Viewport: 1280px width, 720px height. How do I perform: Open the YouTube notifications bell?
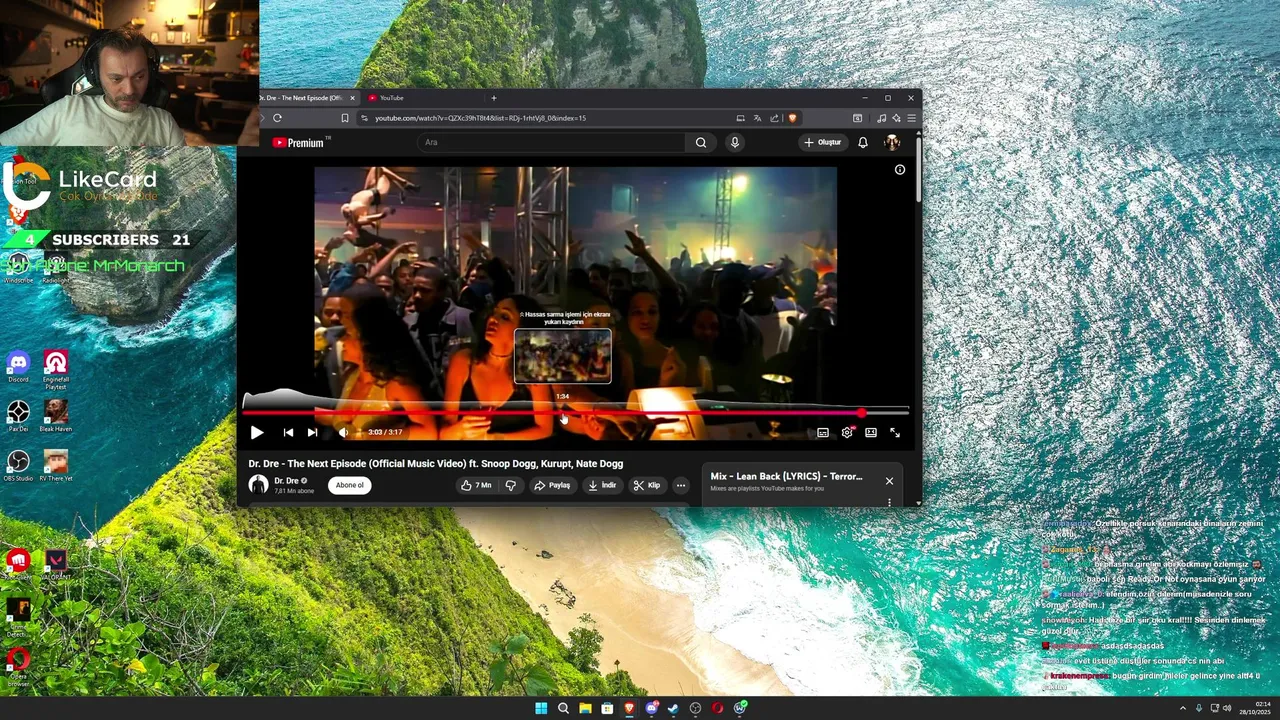coord(863,142)
